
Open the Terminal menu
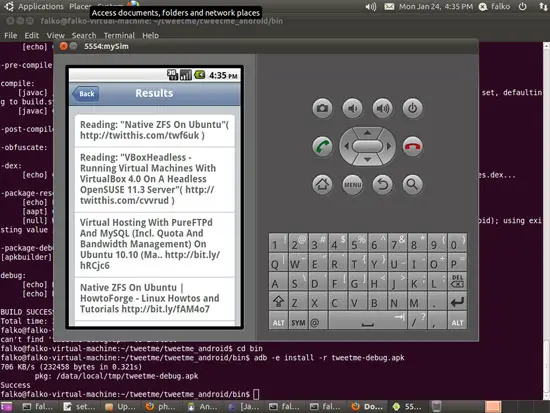point(119,35)
